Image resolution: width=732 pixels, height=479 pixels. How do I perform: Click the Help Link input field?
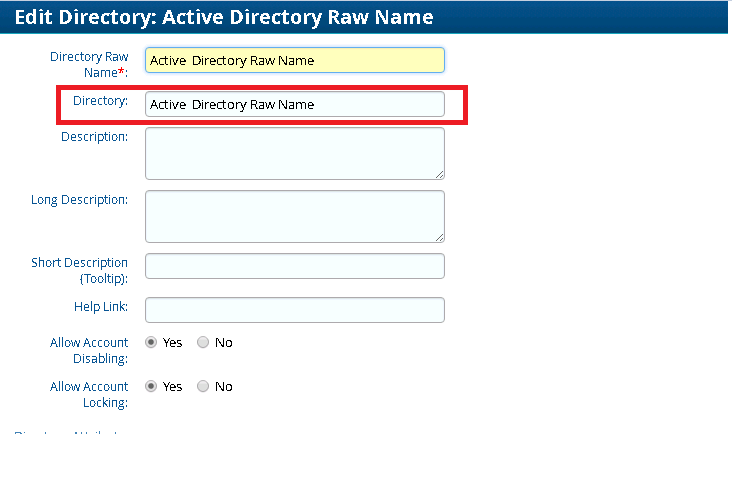(295, 310)
